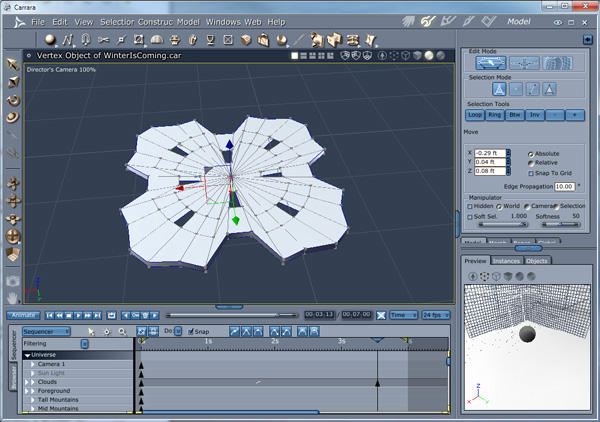600x422 pixels.
Task: Select the Relative radio button
Action: click(530, 163)
